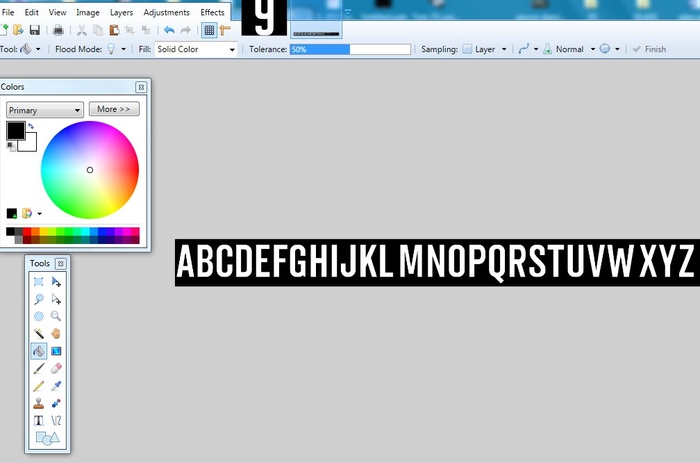
Task: Click the black primary color swatch
Action: click(16, 130)
